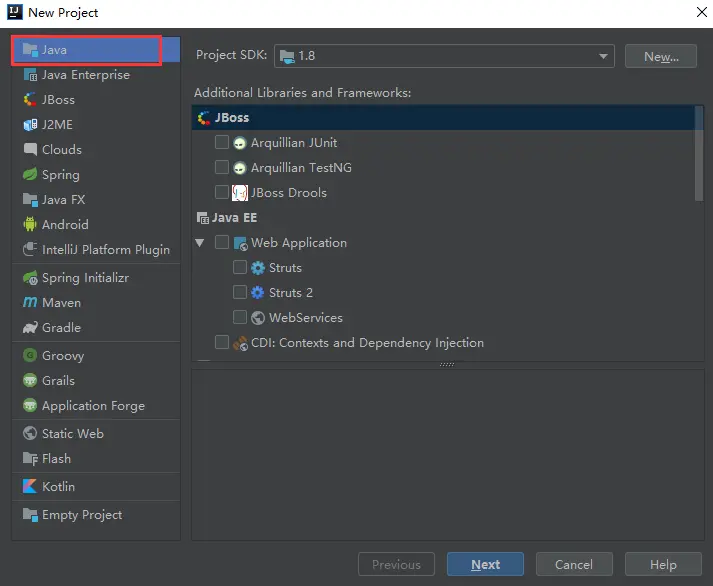
Task: Click the Java folder icon in sidebar
Action: coord(30,50)
